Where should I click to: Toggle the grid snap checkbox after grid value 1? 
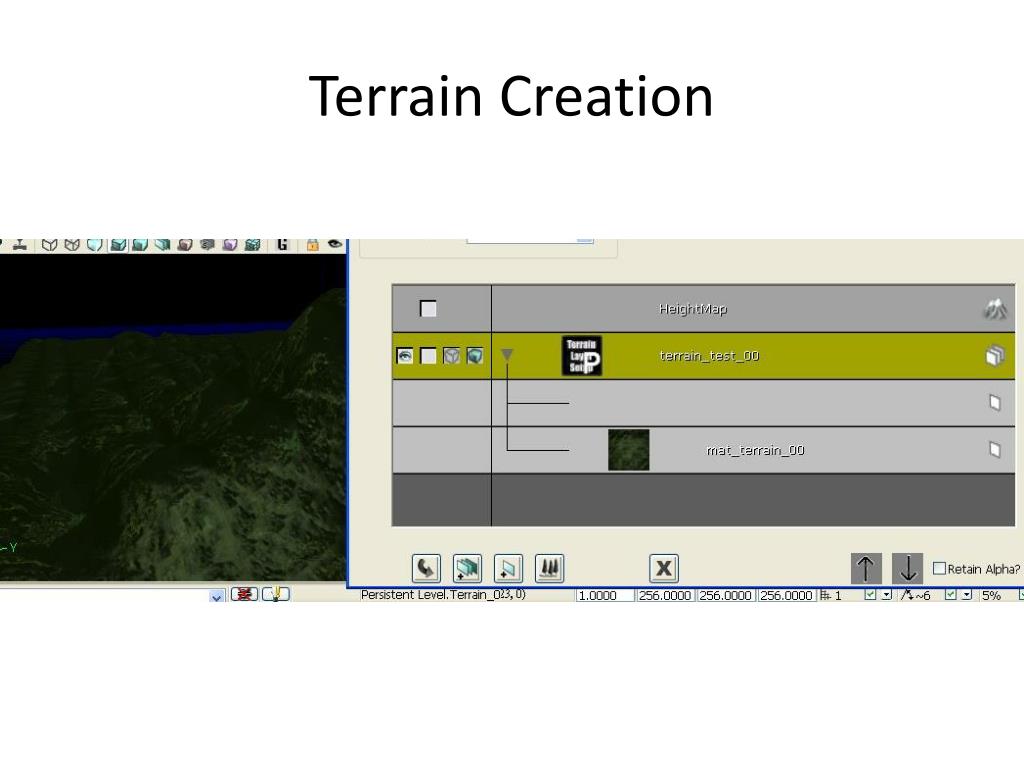pyautogui.click(x=870, y=594)
